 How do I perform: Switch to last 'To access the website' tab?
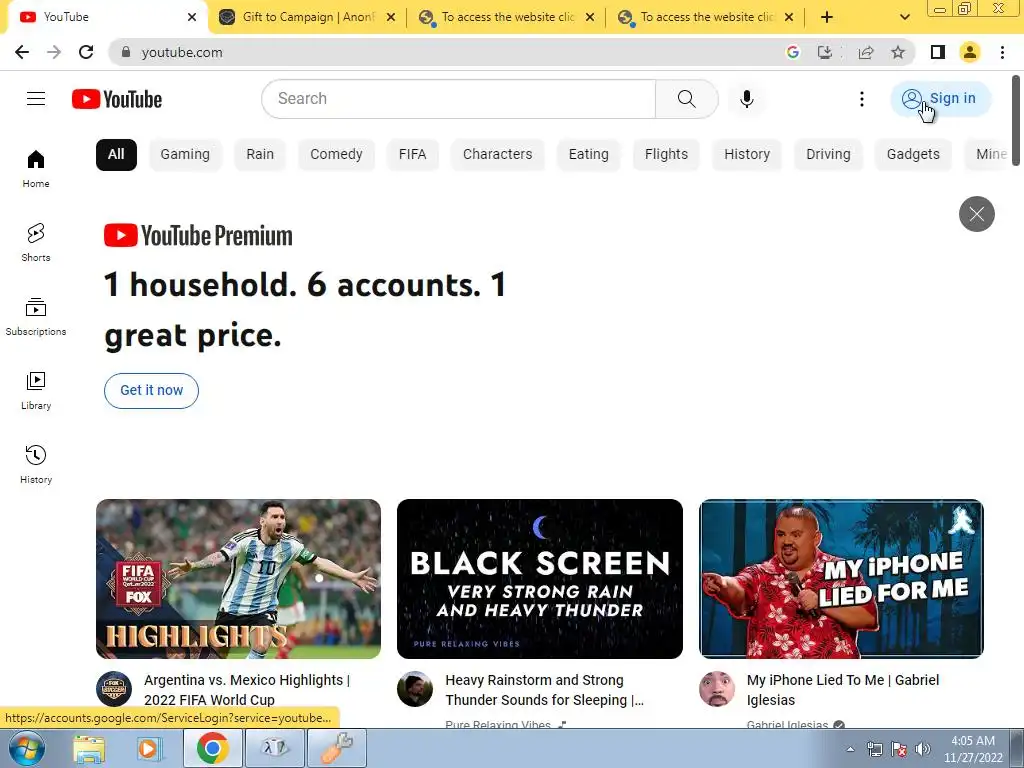point(705,17)
